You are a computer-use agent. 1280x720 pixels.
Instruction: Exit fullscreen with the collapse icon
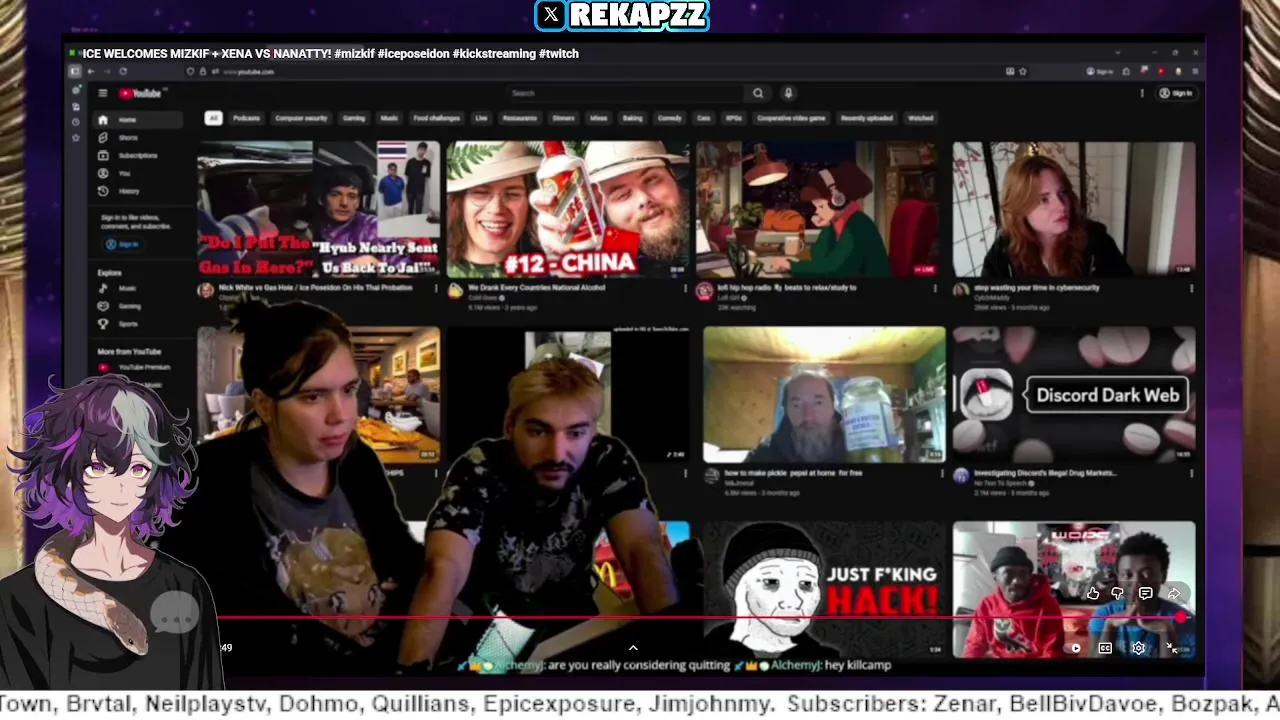pos(1172,648)
